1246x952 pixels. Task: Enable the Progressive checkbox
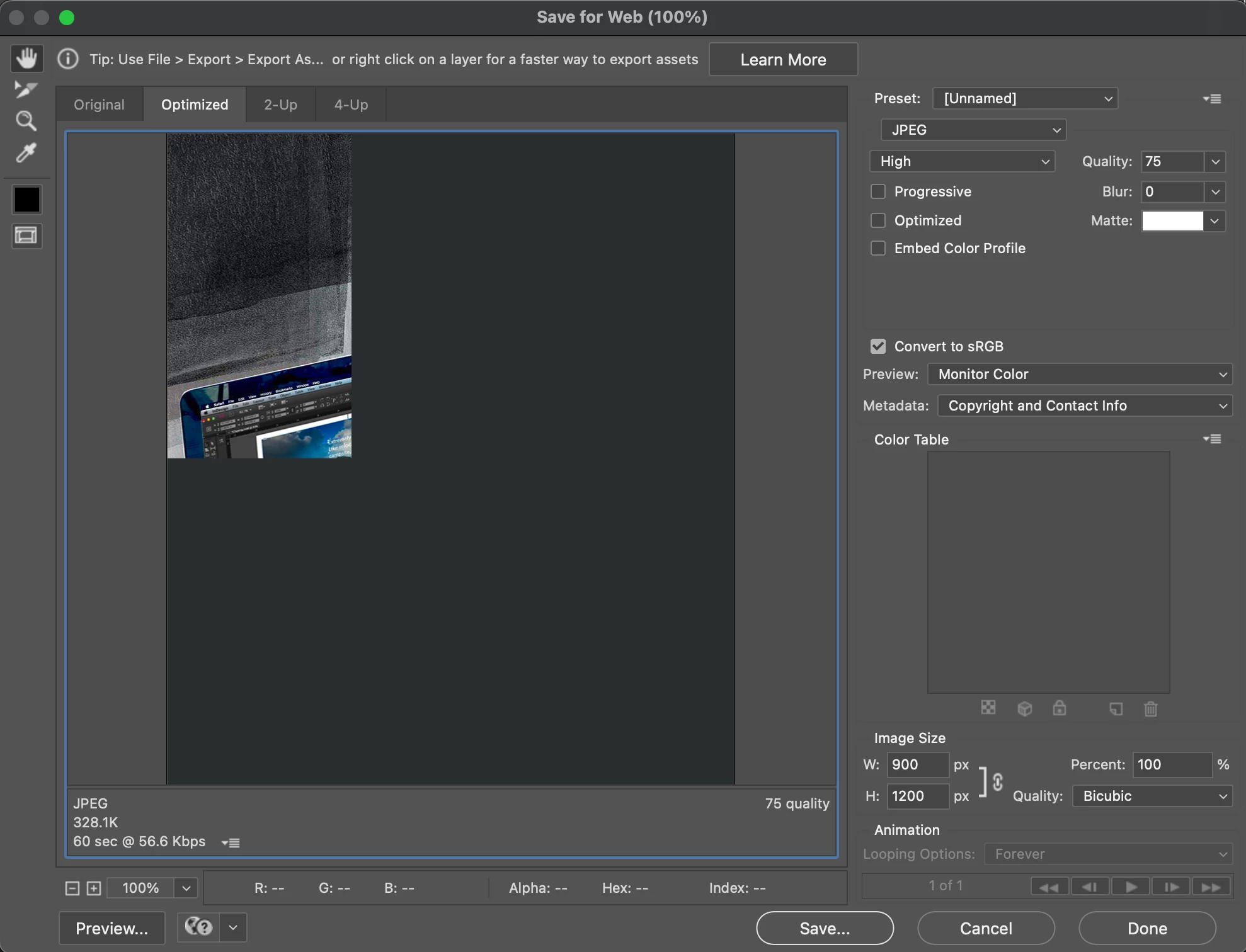coord(878,191)
